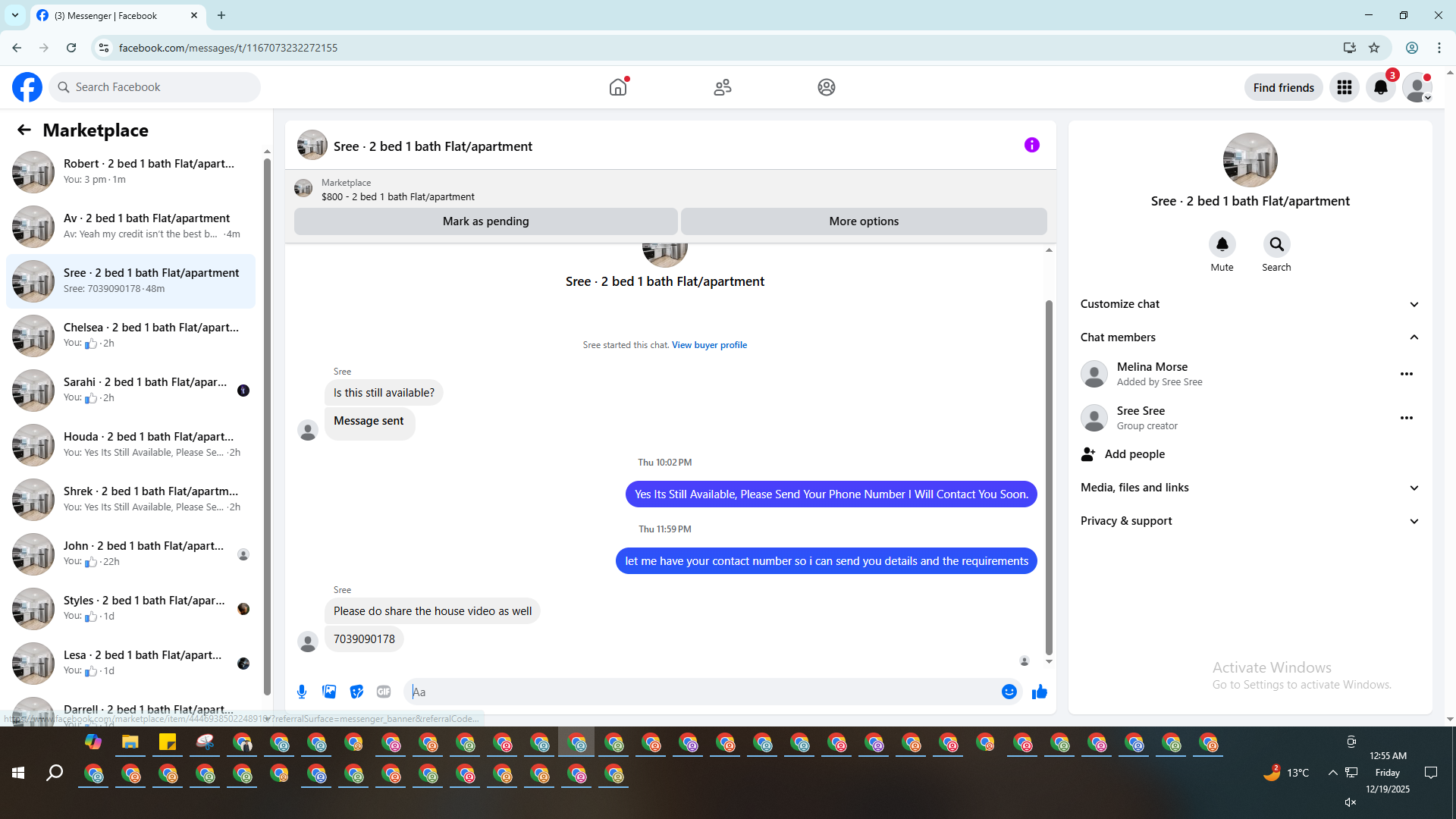This screenshot has width=1456, height=819.
Task: Open Facebook notifications bell
Action: pos(1381,87)
